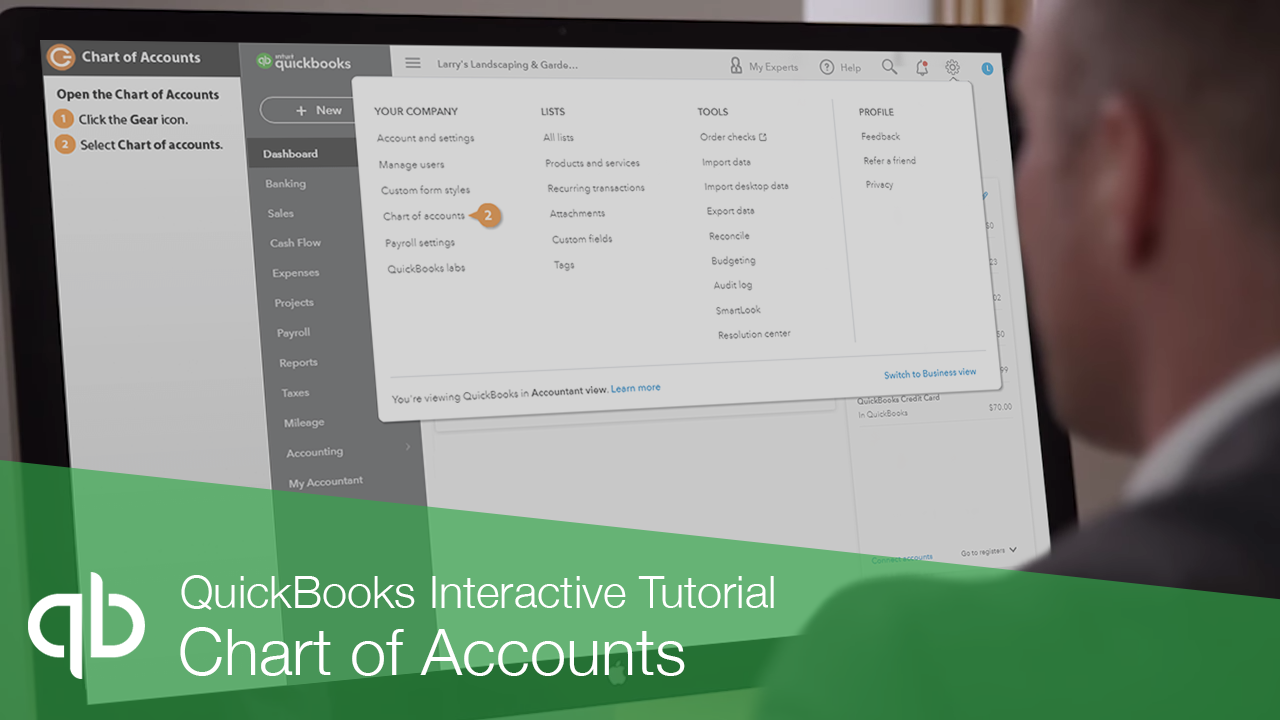The height and width of the screenshot is (720, 1280).
Task: Click the Help question mark icon
Action: point(828,67)
